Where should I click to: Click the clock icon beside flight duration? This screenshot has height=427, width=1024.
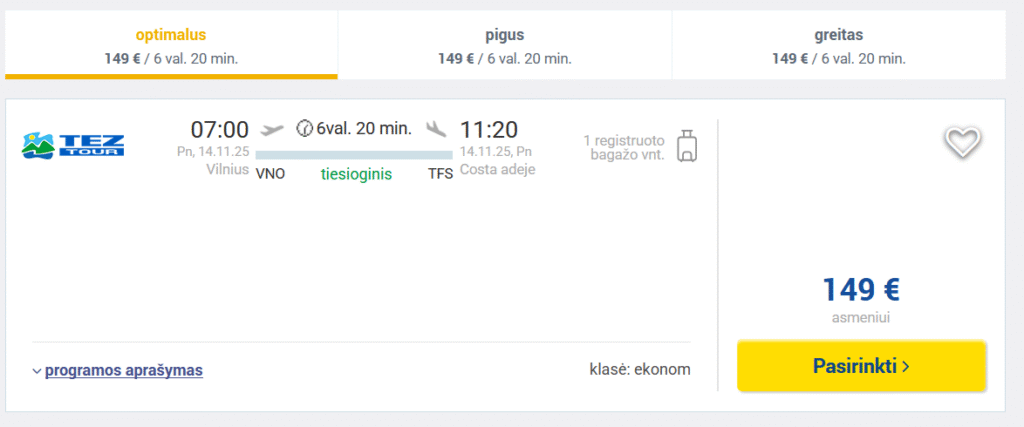point(305,129)
